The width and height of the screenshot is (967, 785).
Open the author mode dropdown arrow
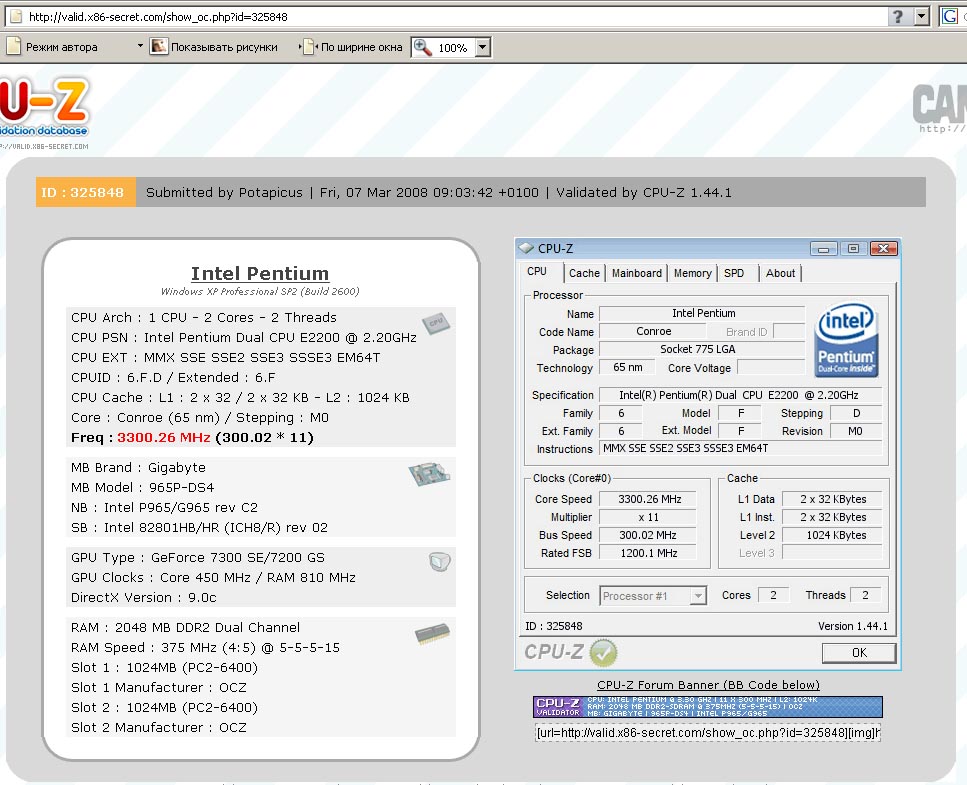[x=140, y=46]
